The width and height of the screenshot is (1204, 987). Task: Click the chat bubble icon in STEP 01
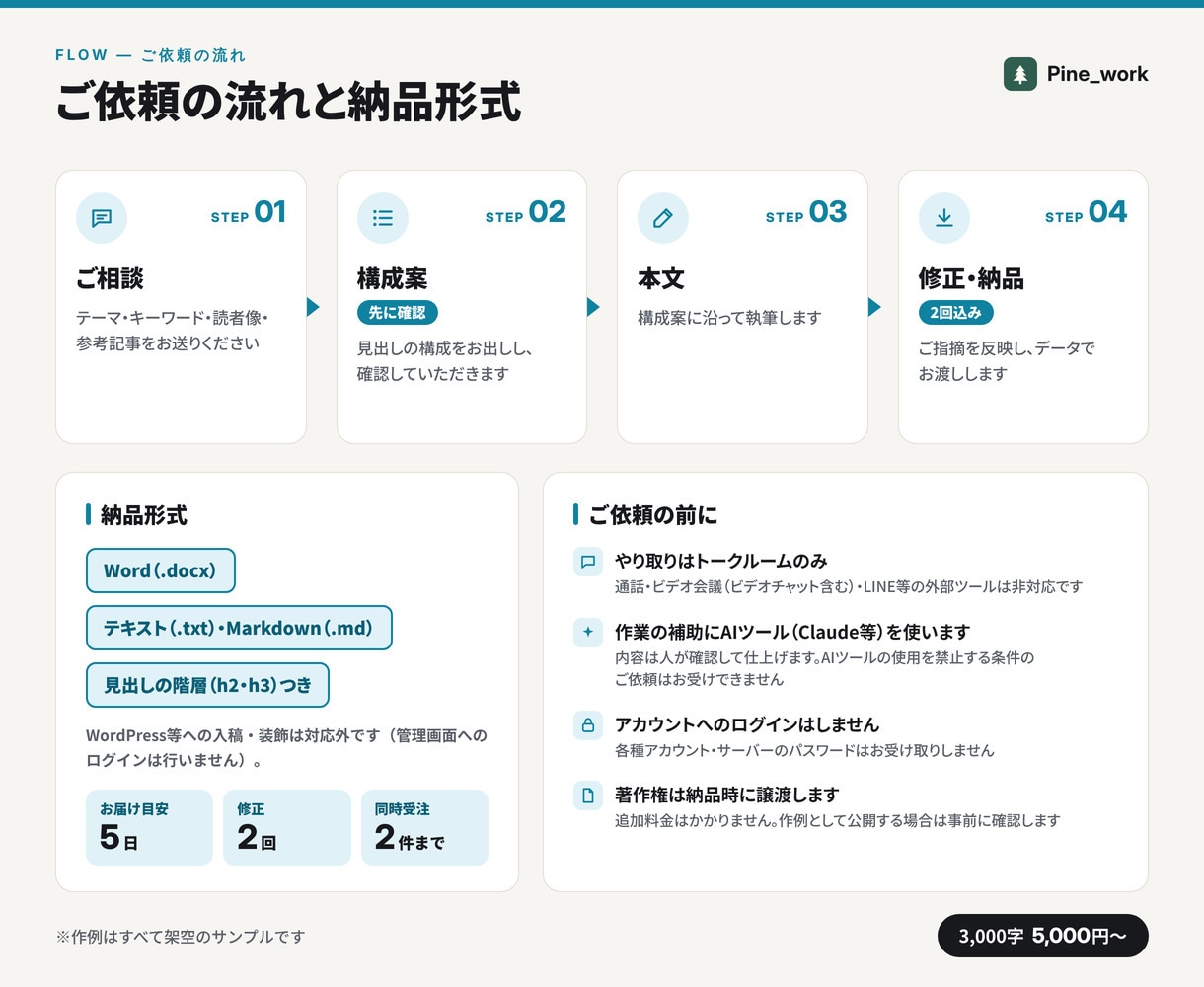102,218
